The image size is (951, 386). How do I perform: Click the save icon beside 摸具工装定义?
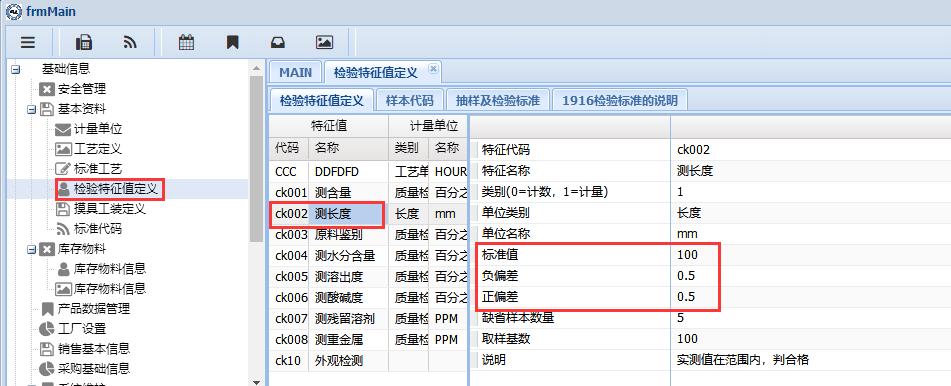point(62,209)
